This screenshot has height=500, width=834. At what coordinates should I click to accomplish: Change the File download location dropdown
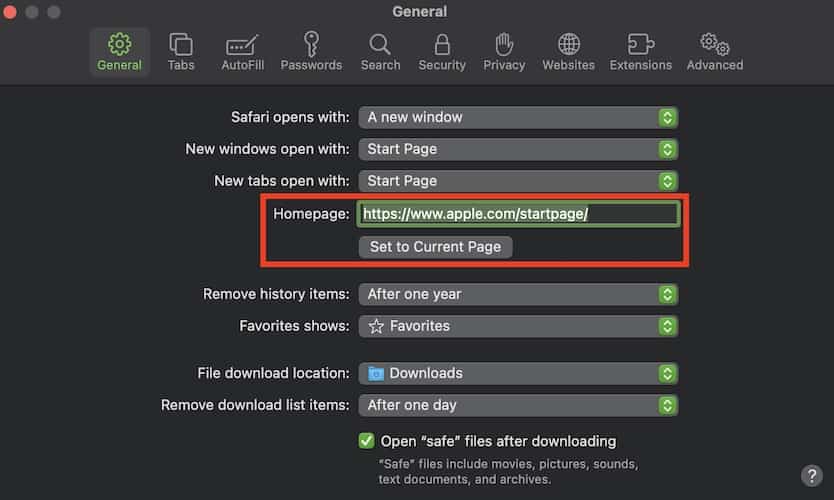click(x=518, y=373)
